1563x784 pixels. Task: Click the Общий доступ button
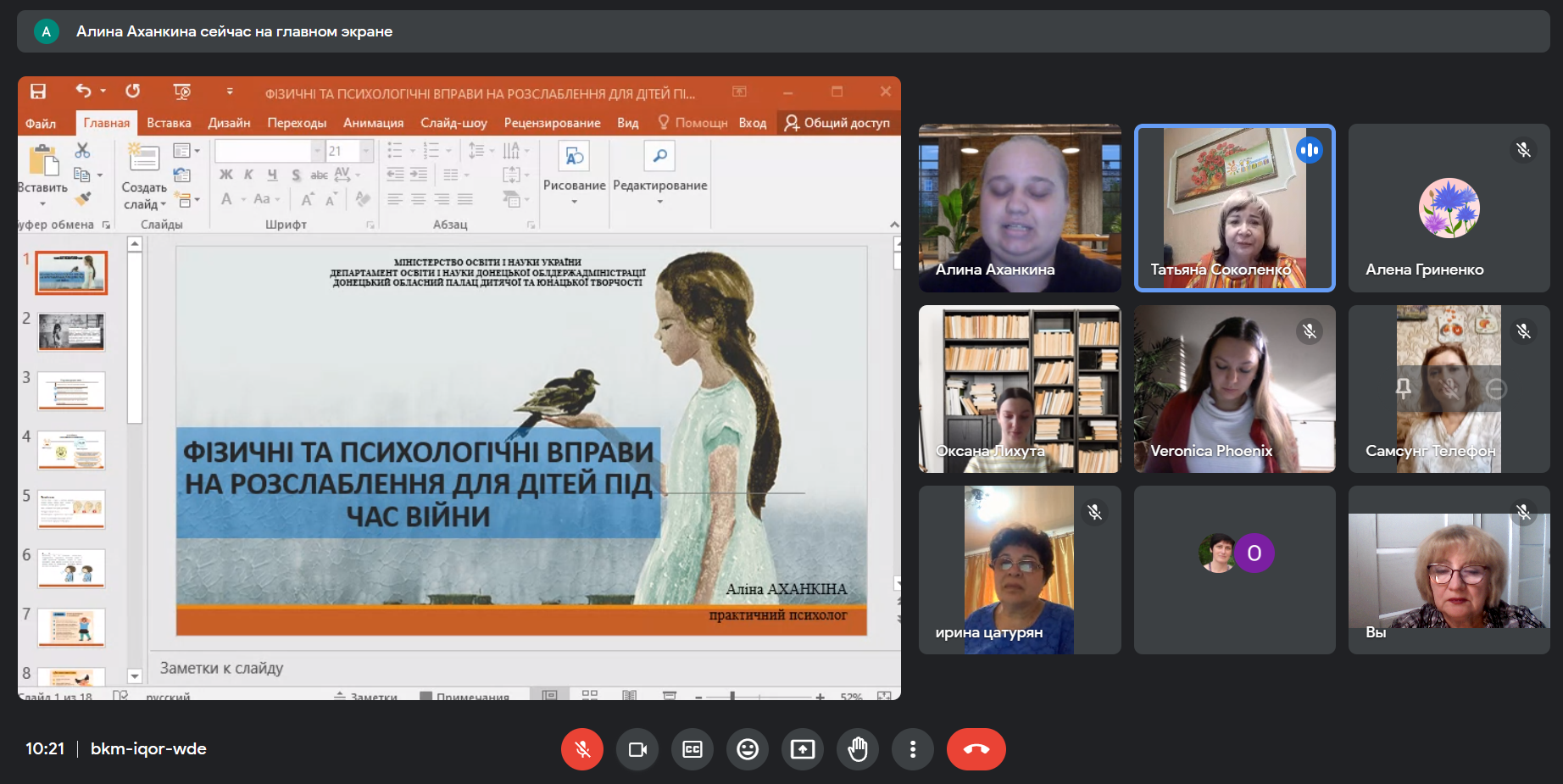837,123
